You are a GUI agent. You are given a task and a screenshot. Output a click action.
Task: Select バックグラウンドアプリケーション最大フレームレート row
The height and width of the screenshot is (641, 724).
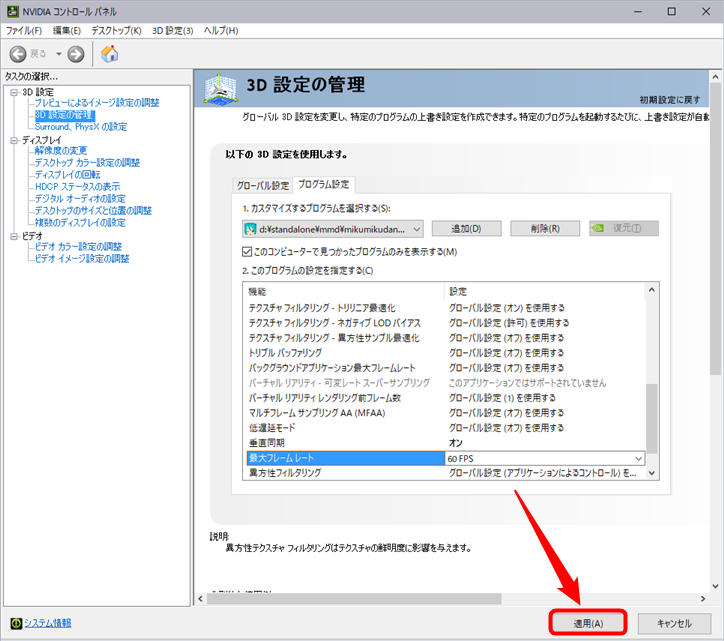tap(444, 368)
